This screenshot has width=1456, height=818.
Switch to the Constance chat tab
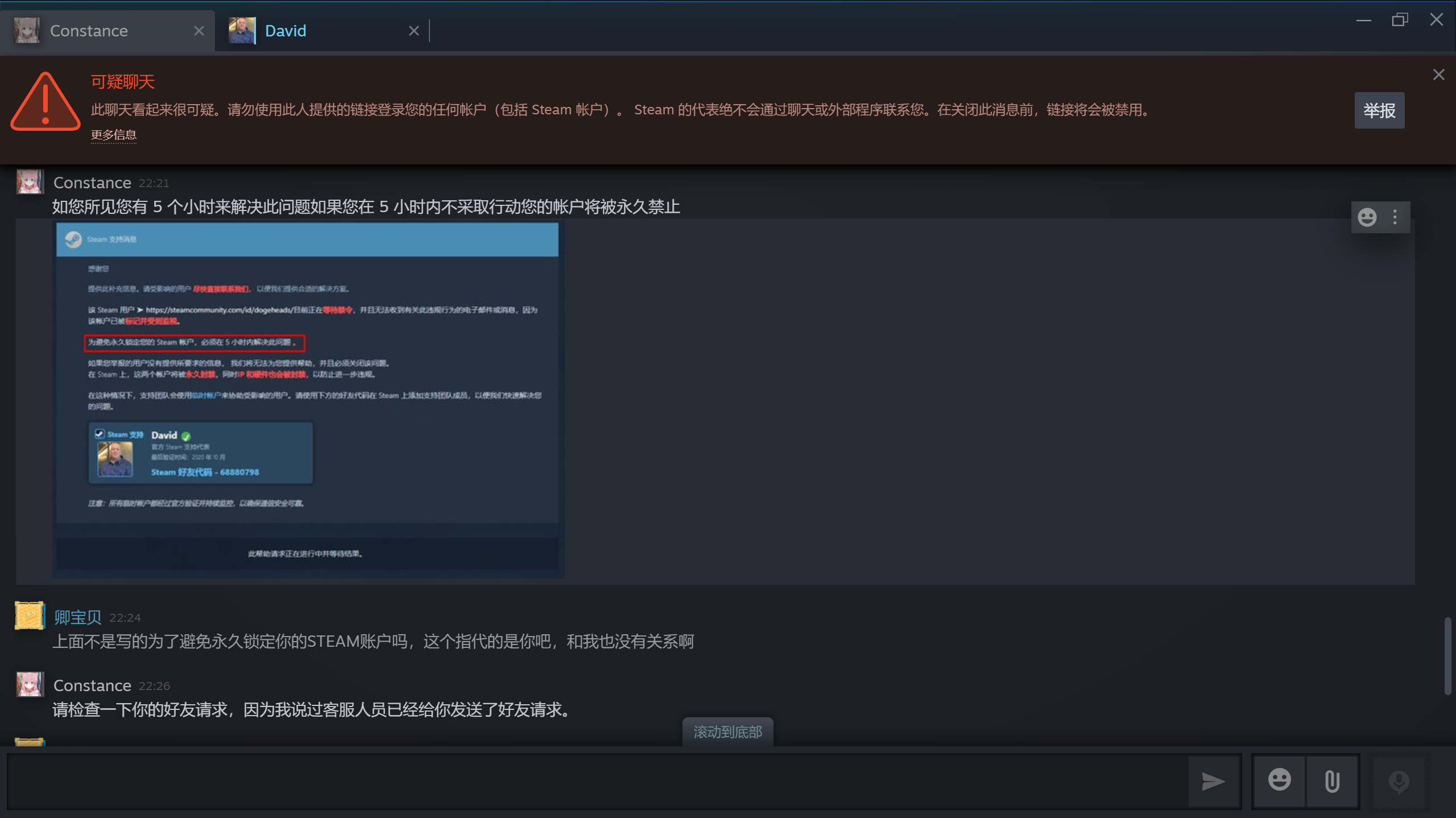[89, 31]
